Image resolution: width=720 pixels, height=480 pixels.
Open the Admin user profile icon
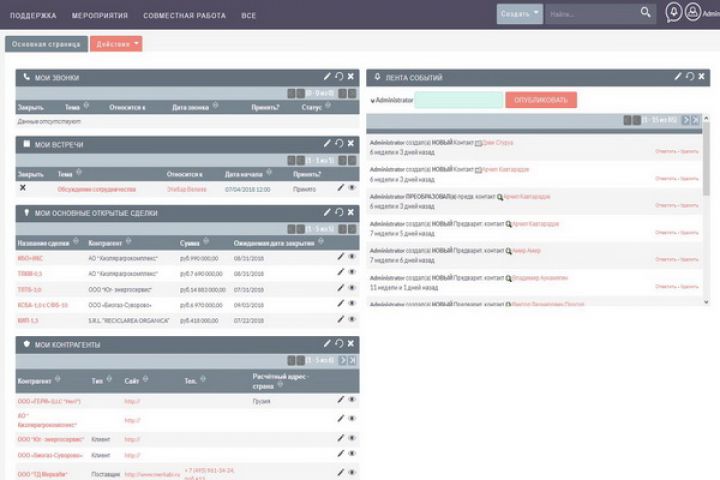pos(692,12)
